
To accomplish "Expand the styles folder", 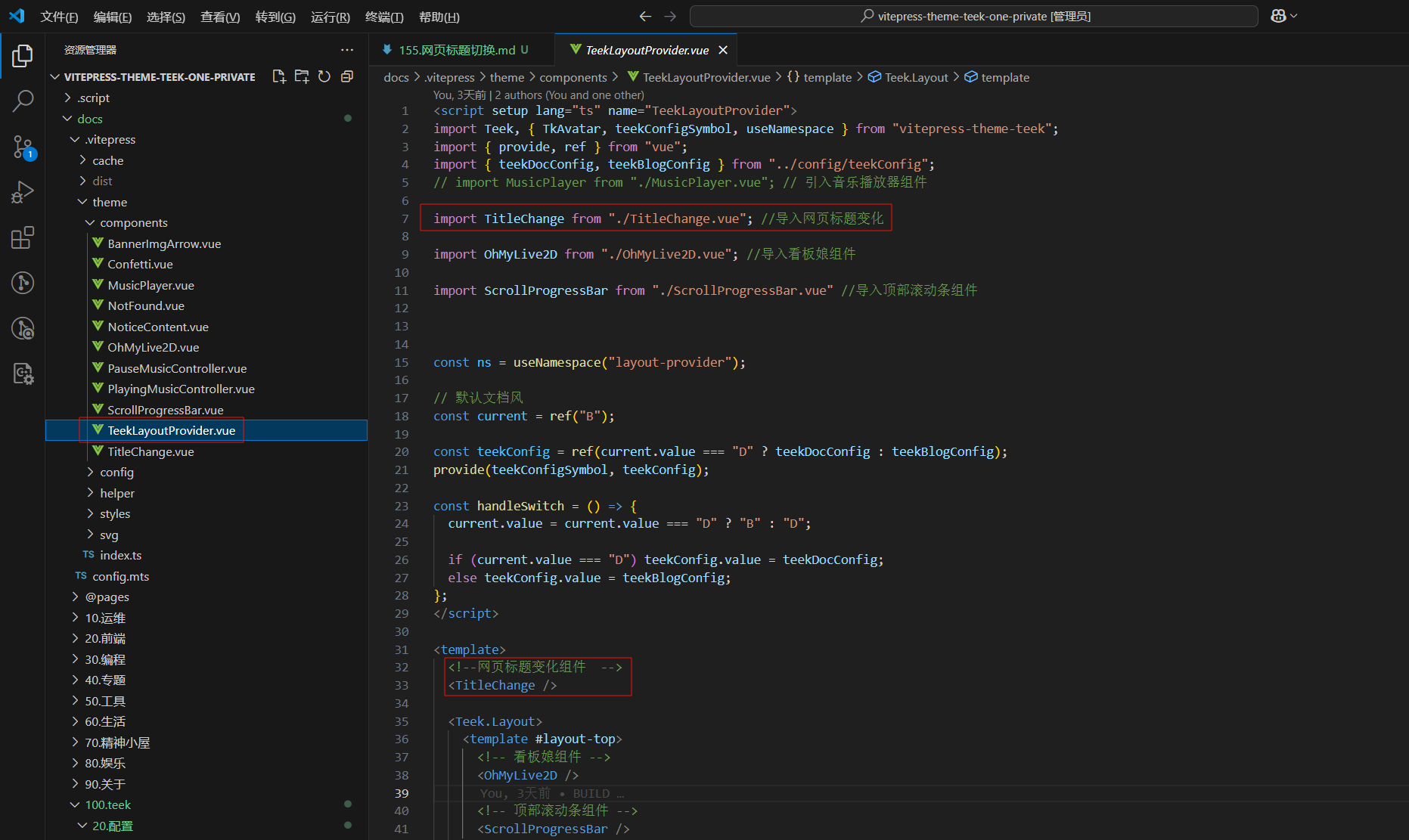I will [206, 513].
